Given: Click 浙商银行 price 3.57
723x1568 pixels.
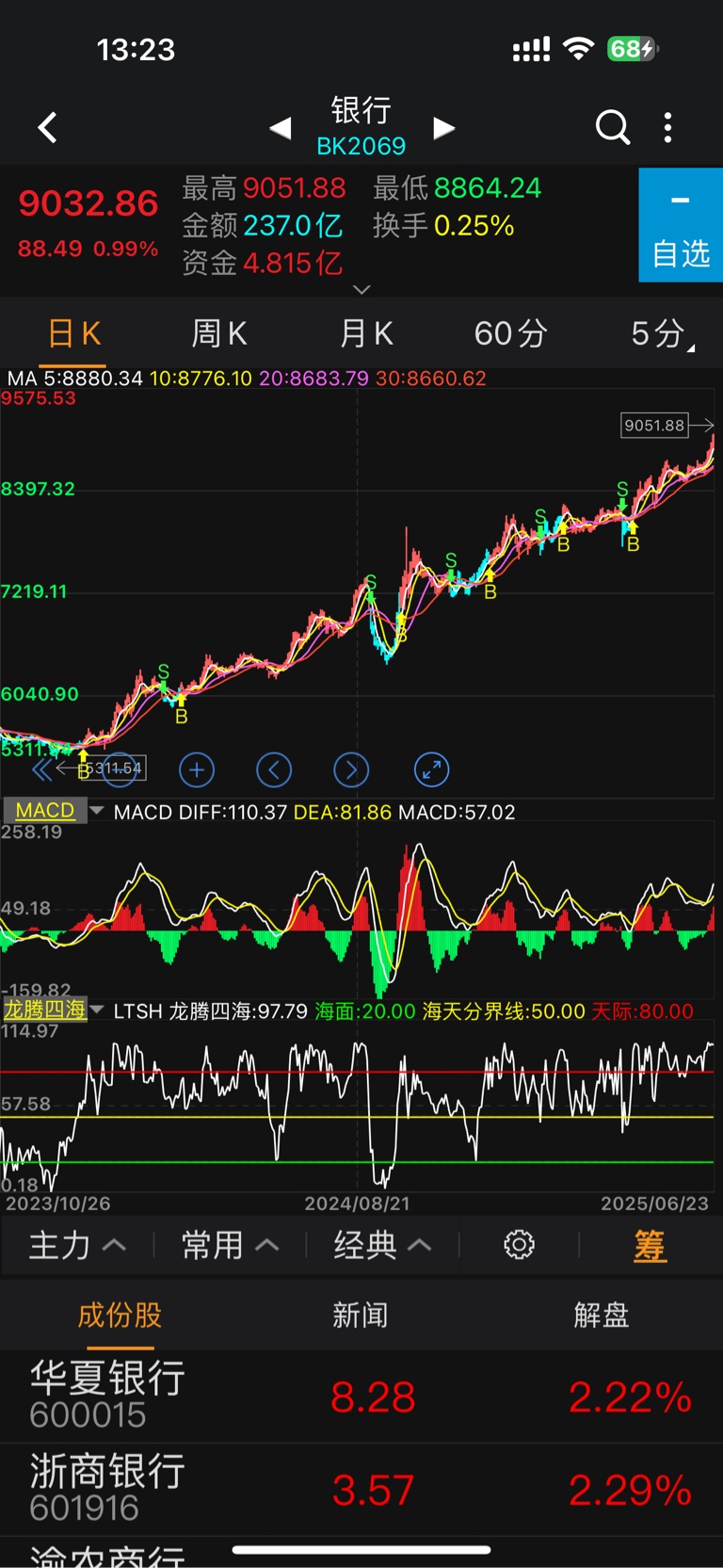Looking at the screenshot, I should (373, 1490).
